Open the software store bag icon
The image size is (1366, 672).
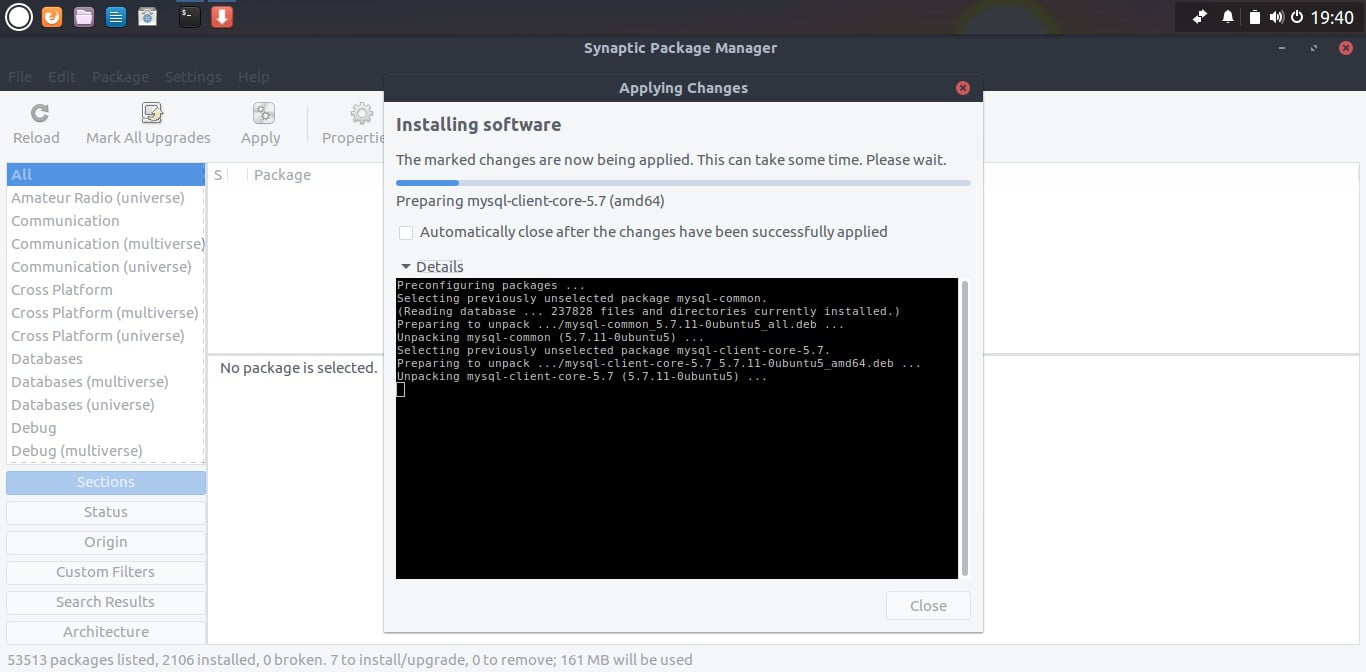[147, 17]
